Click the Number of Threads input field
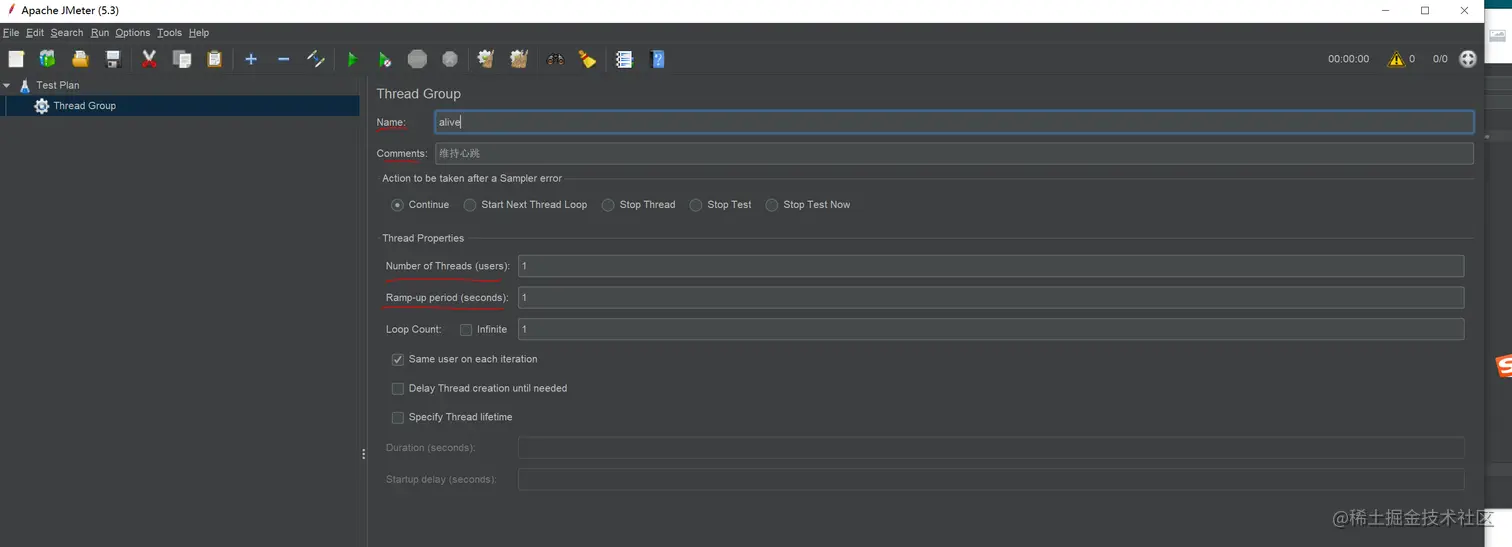 [991, 266]
